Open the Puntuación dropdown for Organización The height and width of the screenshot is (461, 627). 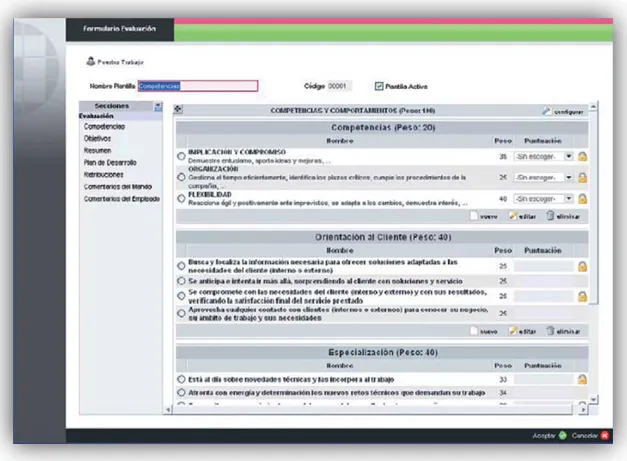[543, 177]
